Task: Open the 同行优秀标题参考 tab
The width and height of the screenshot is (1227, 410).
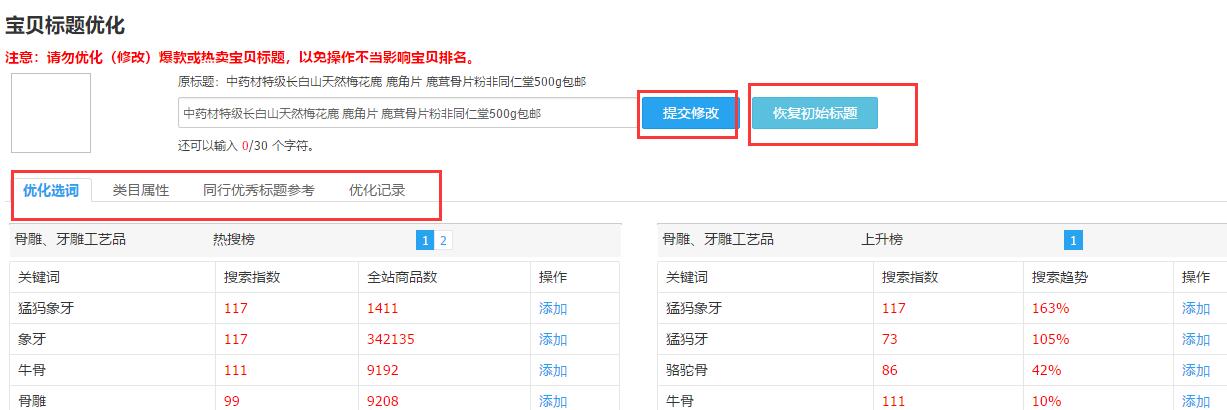Action: [258, 190]
